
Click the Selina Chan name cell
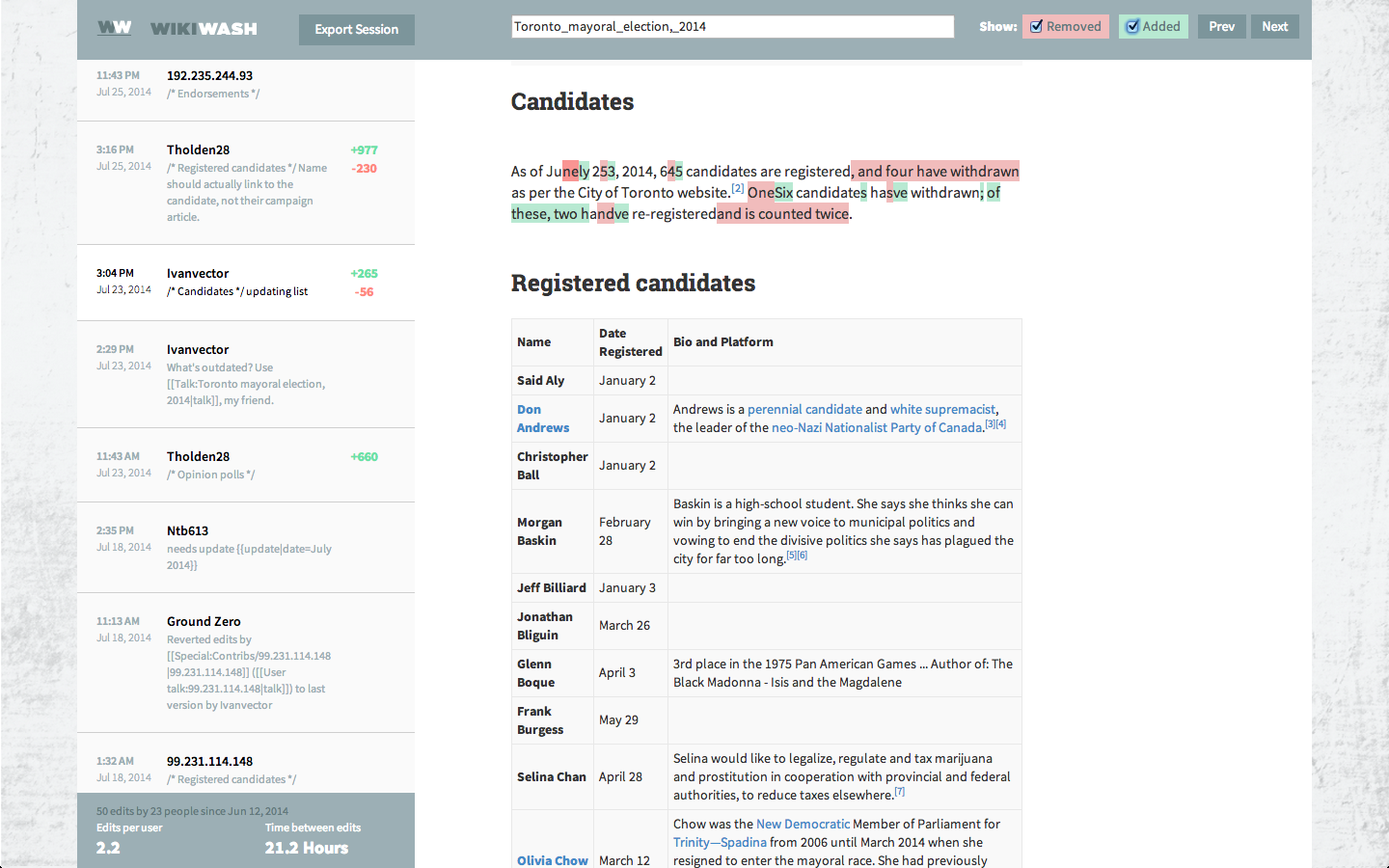point(552,776)
